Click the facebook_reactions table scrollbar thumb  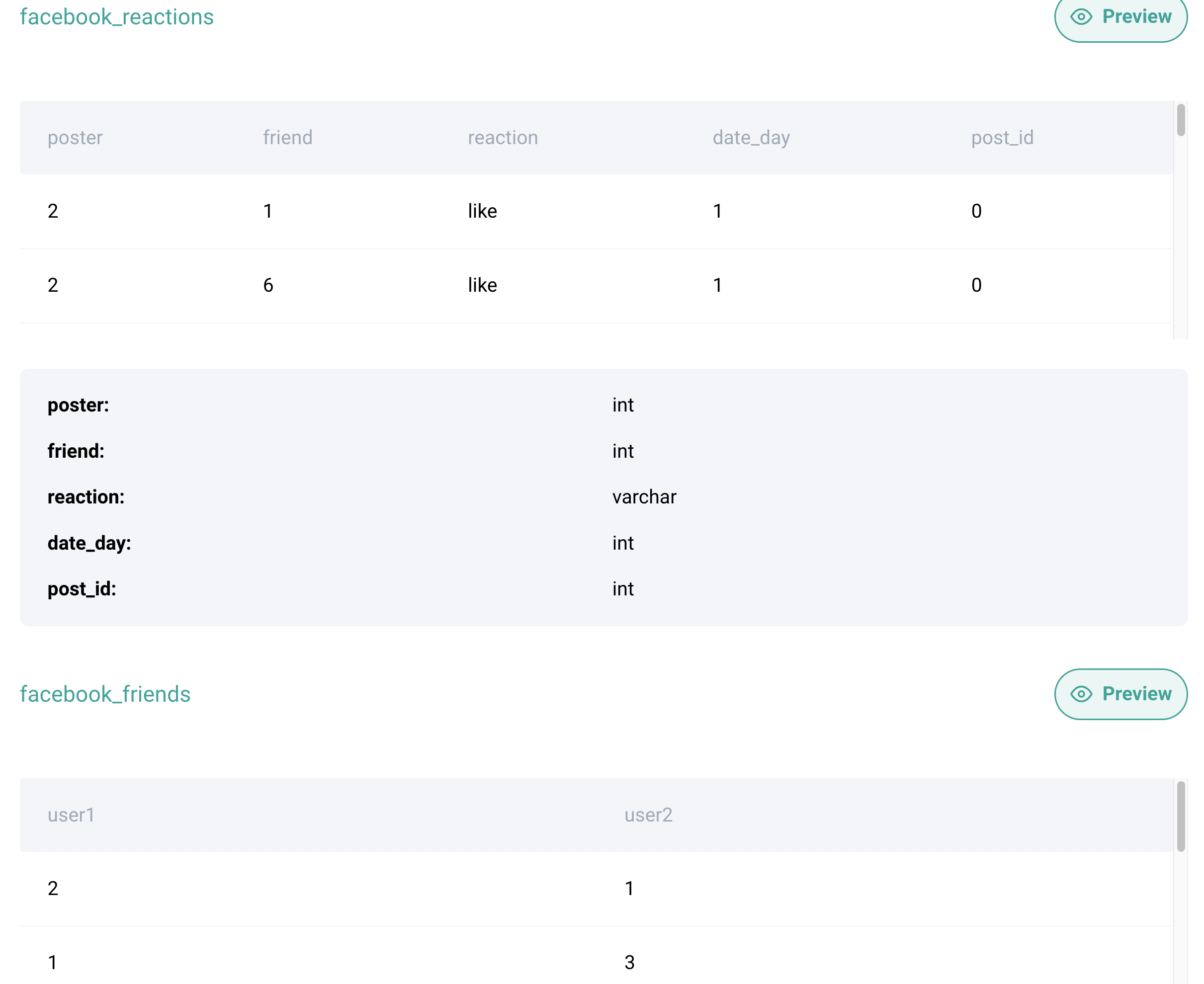point(1181,120)
